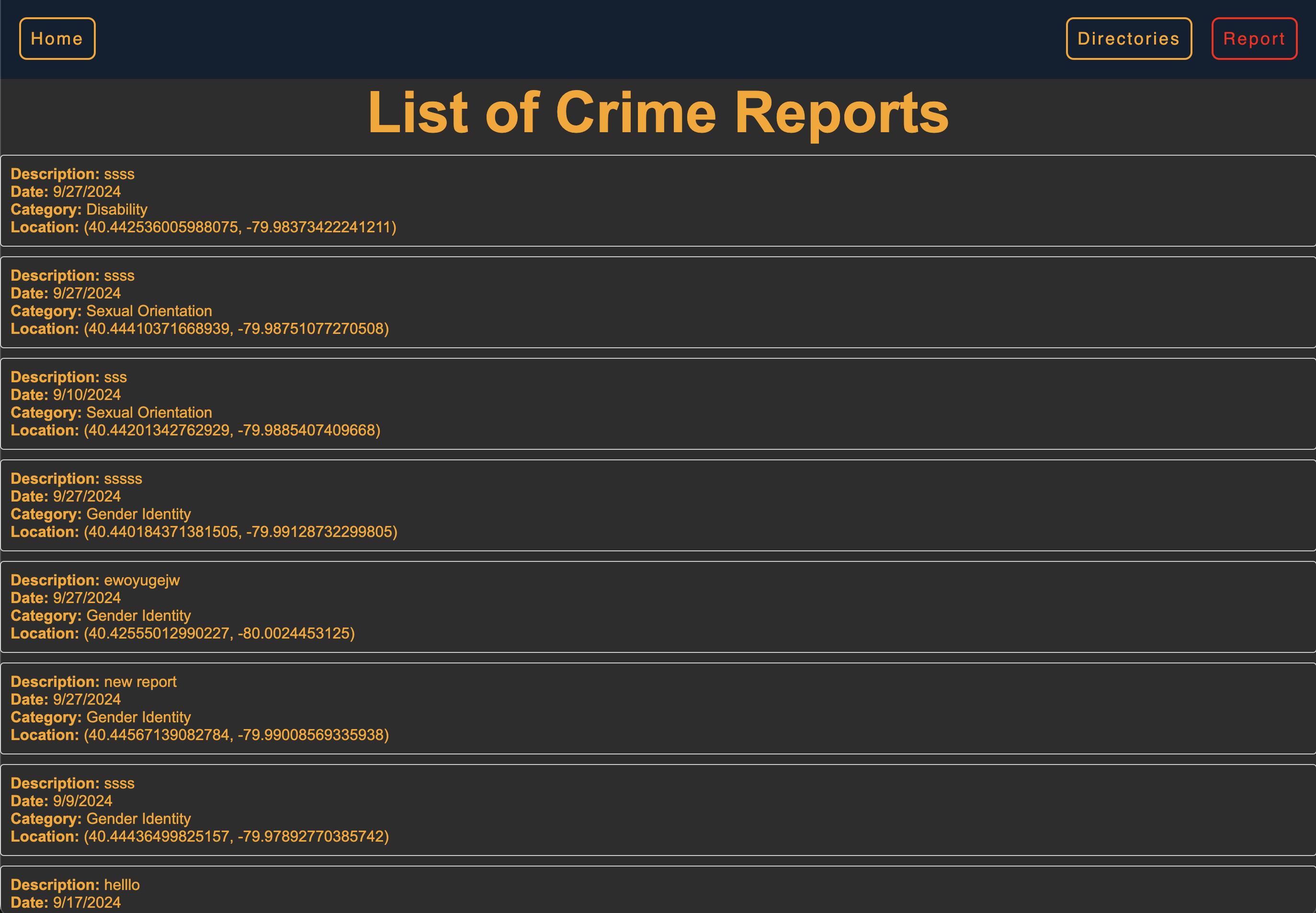Click the Home navigation button
1316x913 pixels.
coord(57,38)
